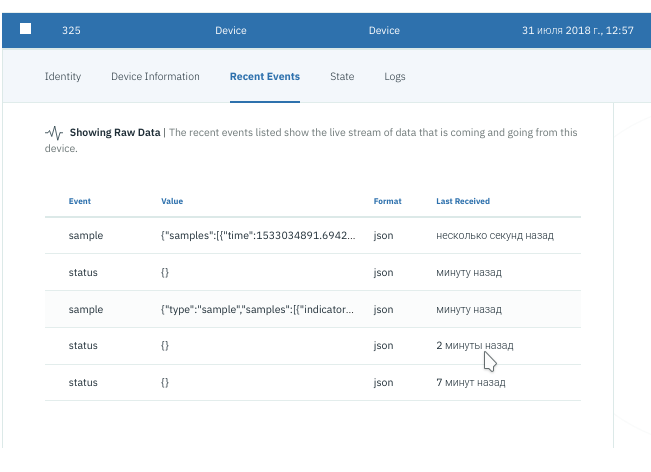Image resolution: width=651 pixels, height=472 pixels.
Task: Click device ID 325 in header row
Action: (x=71, y=30)
